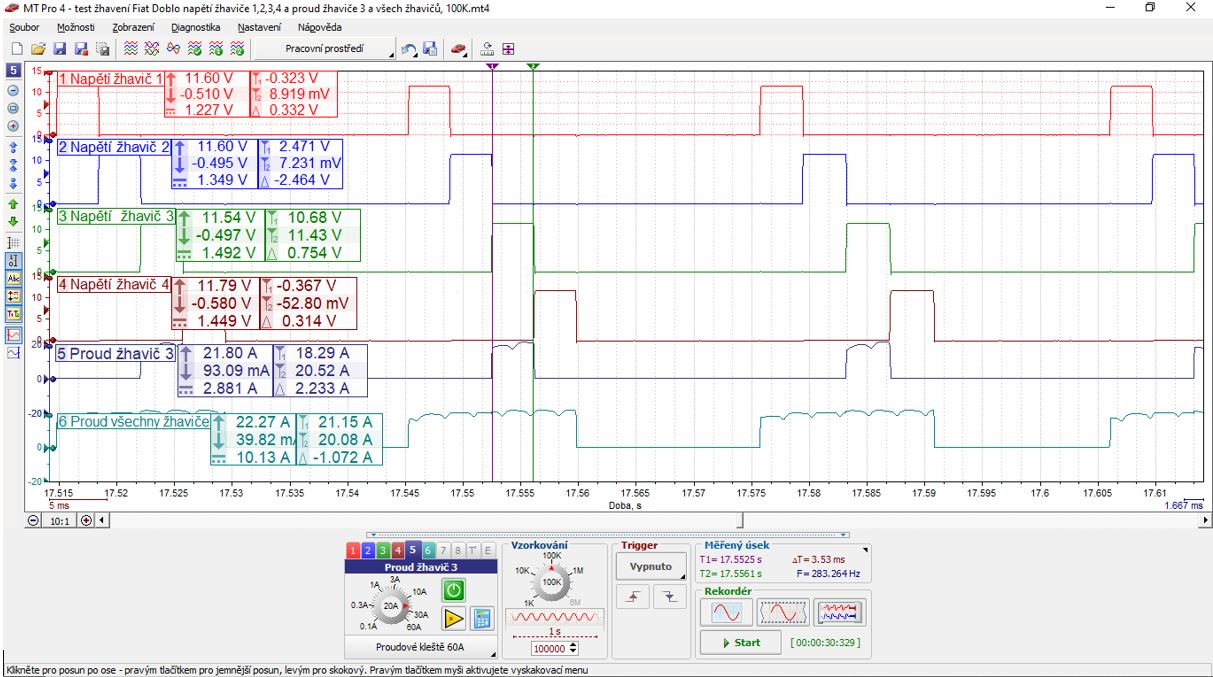This screenshot has width=1213, height=677.
Task: Click the zoom out minus icon in left sidebar
Action: click(x=14, y=90)
